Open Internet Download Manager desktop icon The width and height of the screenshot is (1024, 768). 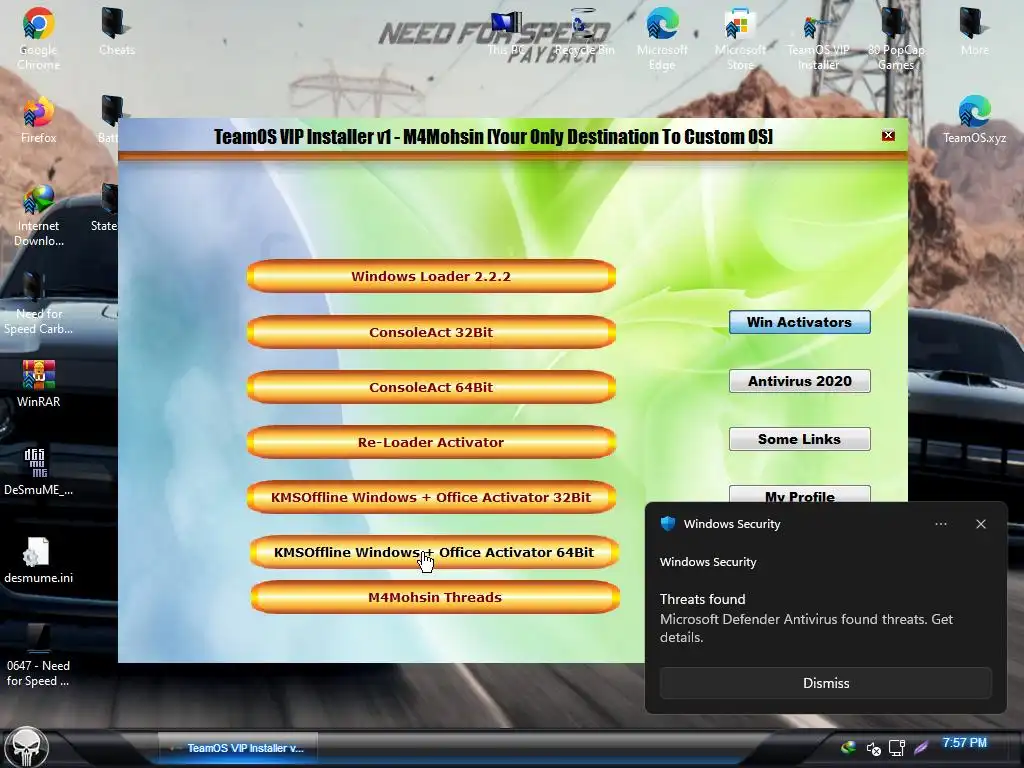(x=39, y=216)
